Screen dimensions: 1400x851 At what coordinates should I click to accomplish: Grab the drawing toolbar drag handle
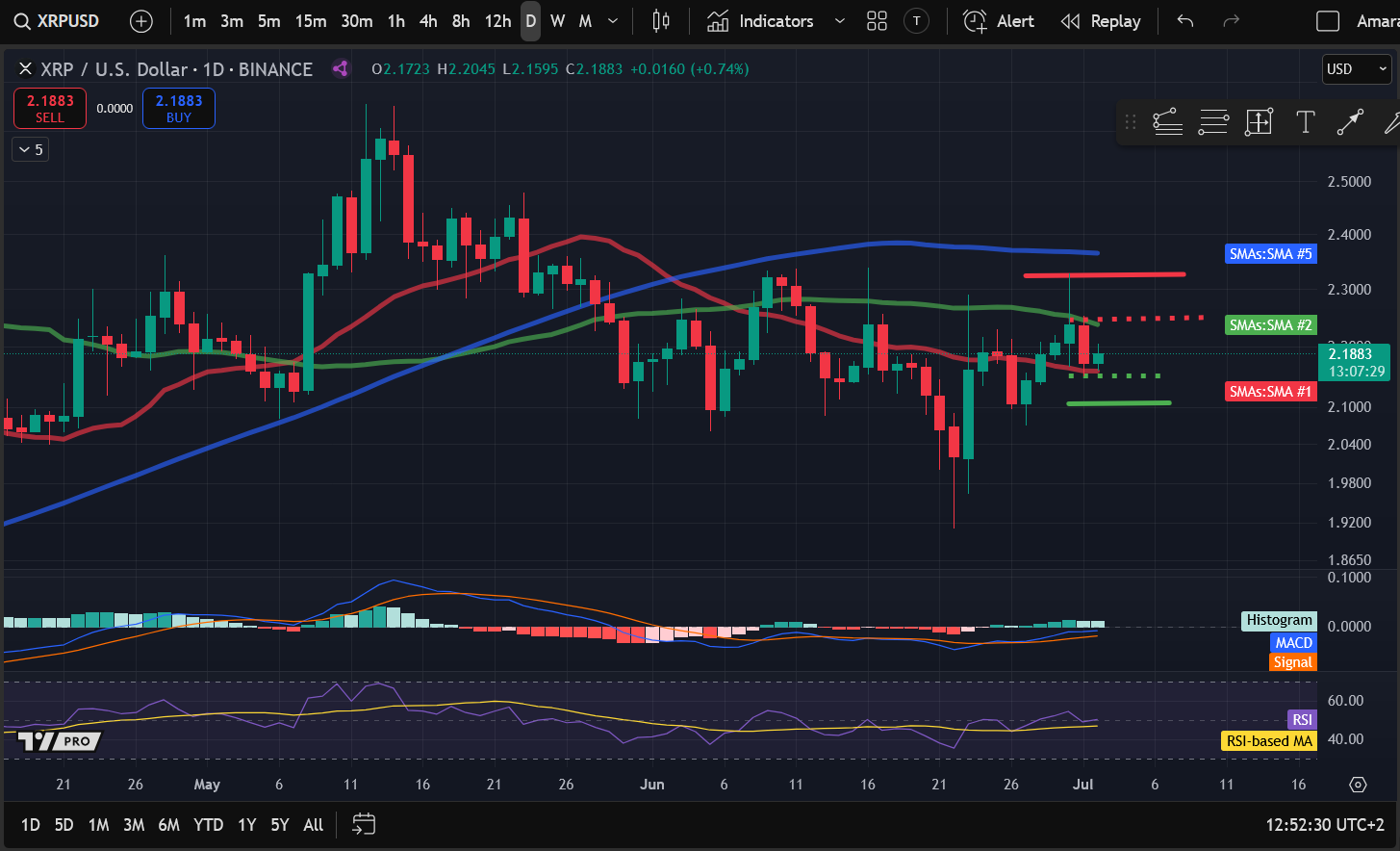pyautogui.click(x=1131, y=121)
